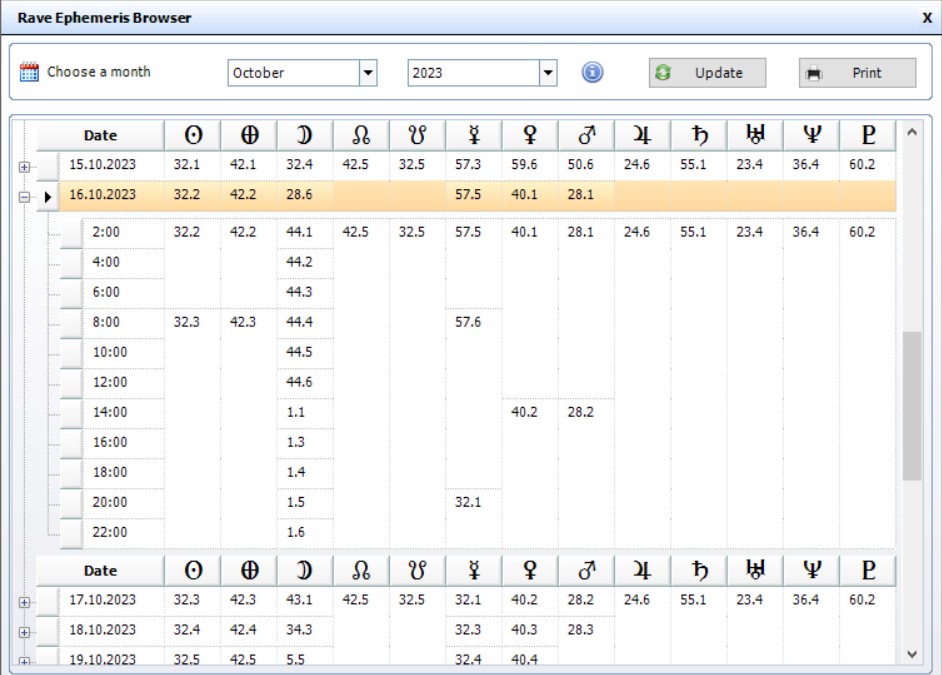Click the Mercury symbol column header
This screenshot has height=675, width=942.
click(x=473, y=135)
